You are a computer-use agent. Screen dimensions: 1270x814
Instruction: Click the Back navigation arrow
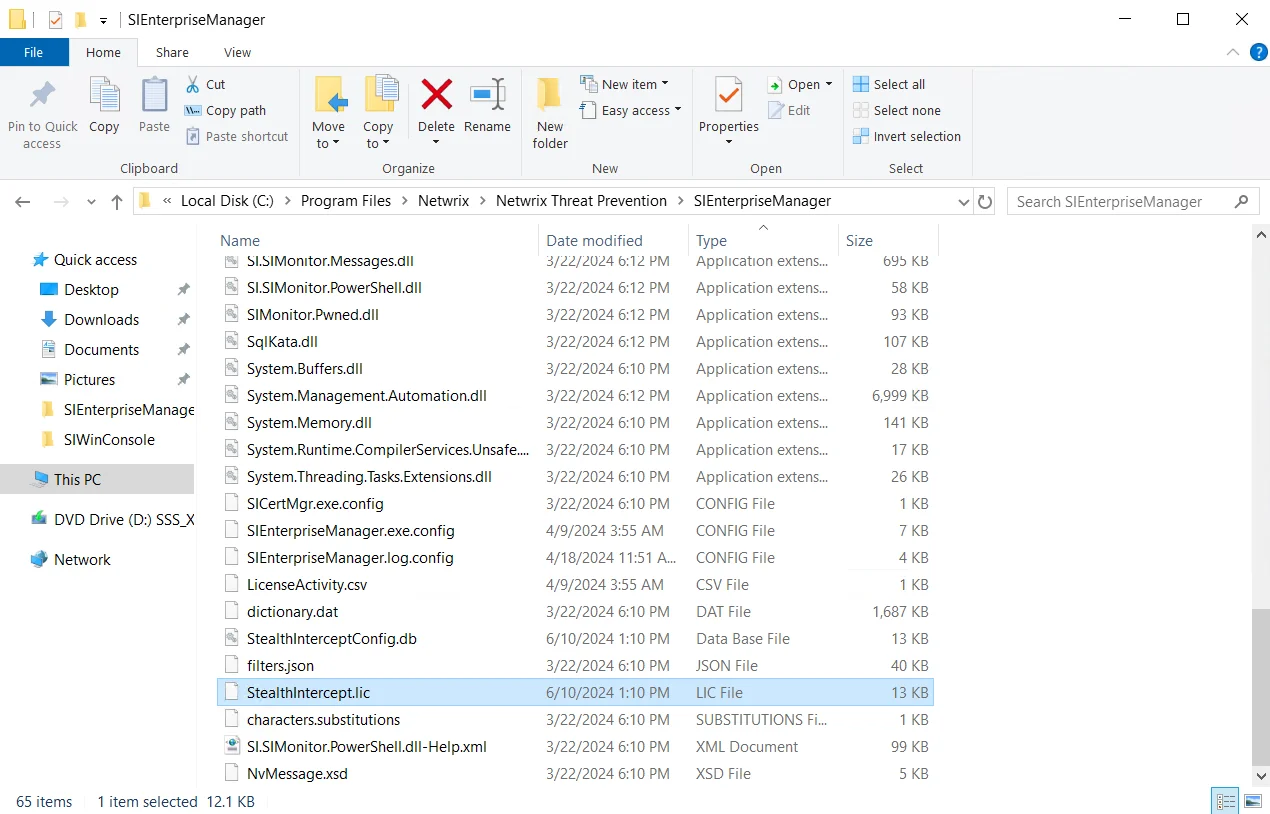point(23,201)
